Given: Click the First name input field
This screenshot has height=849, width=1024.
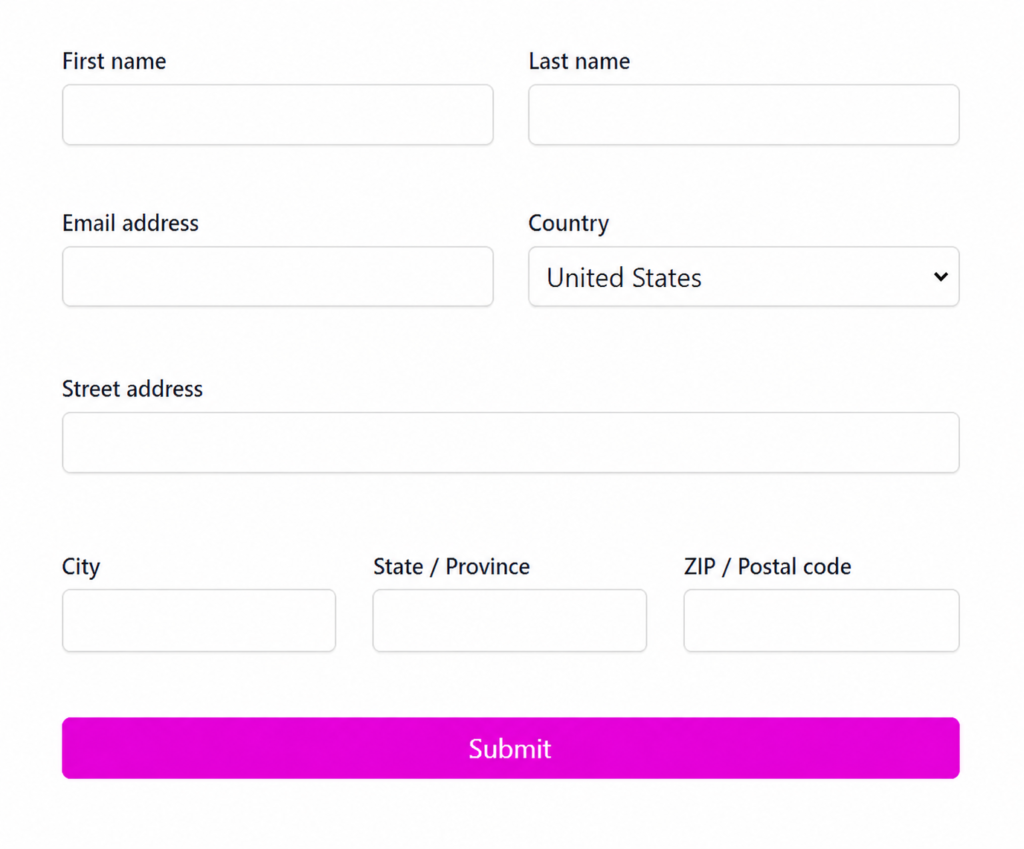Looking at the screenshot, I should tap(278, 114).
